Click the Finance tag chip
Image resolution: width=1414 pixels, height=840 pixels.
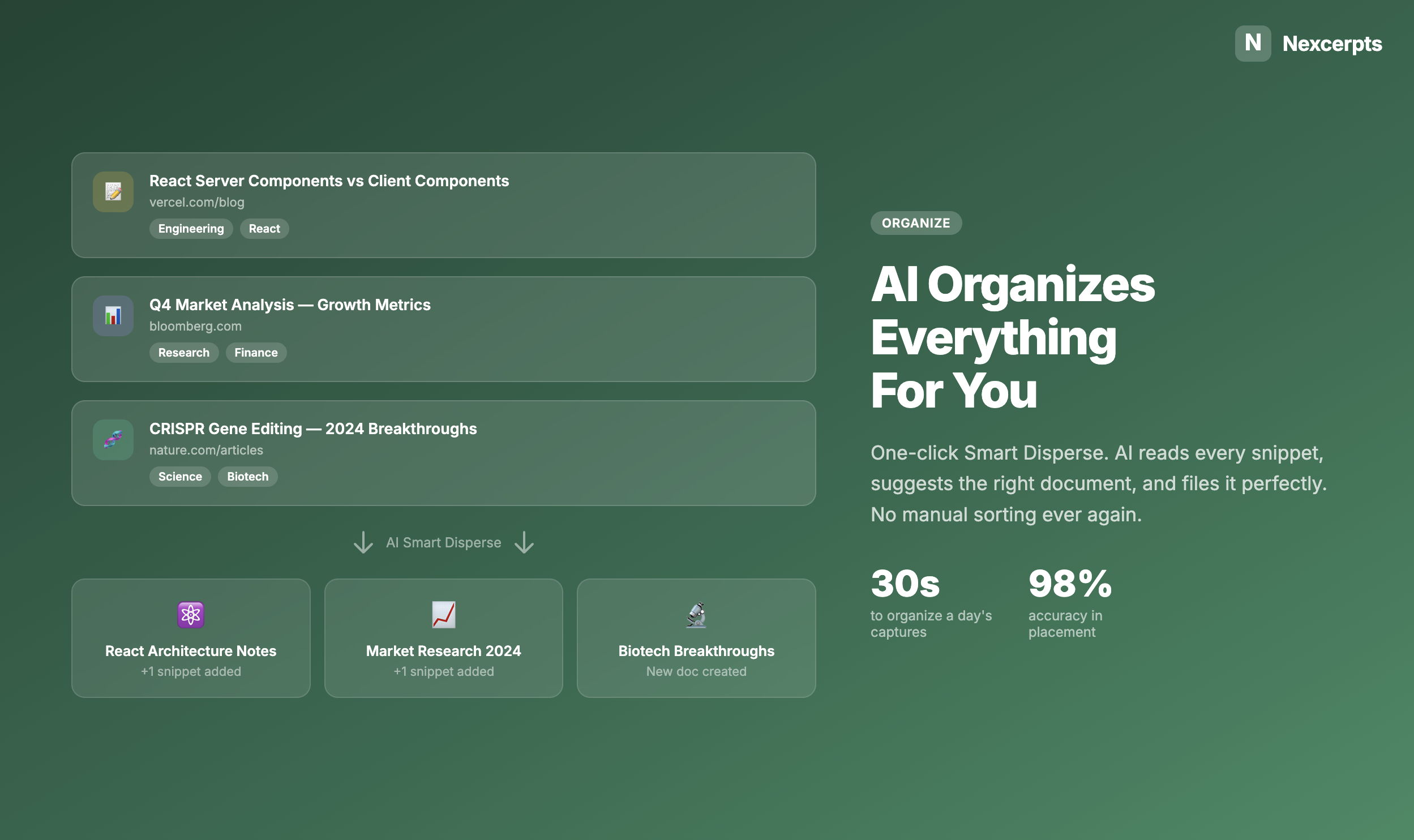point(256,353)
